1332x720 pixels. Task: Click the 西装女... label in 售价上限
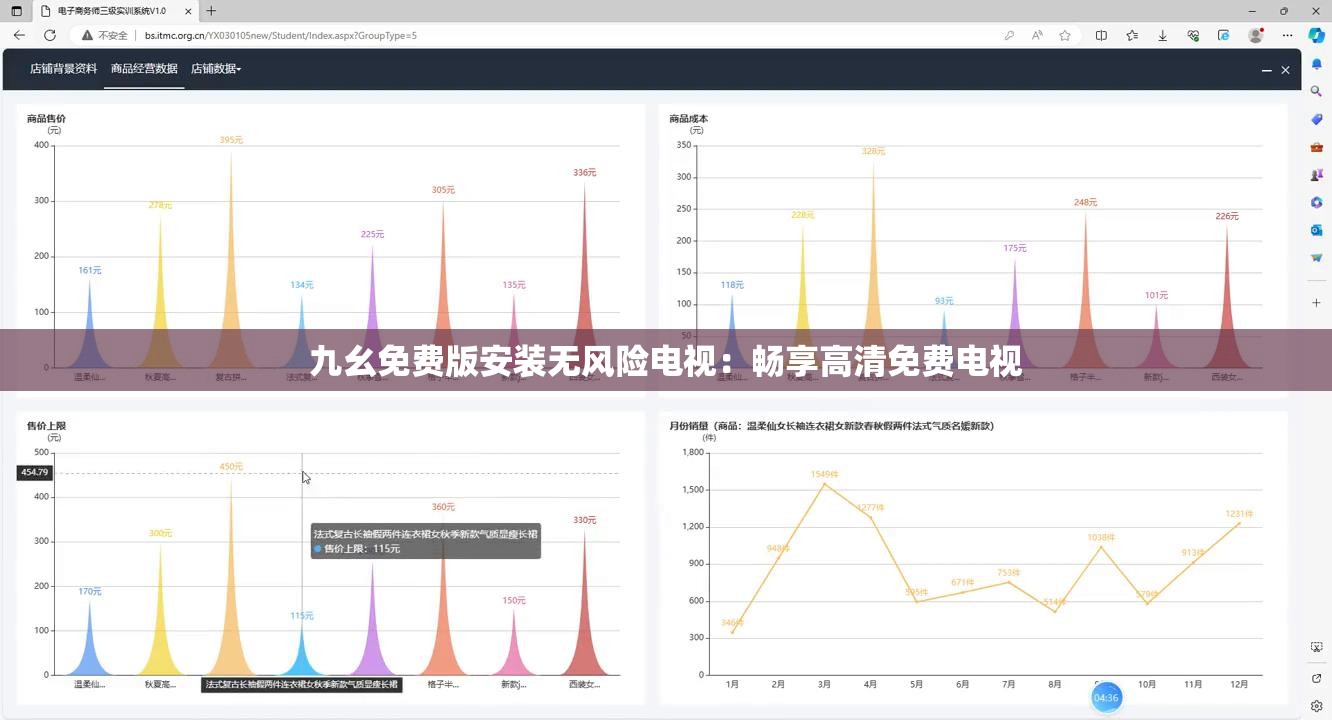pos(584,685)
